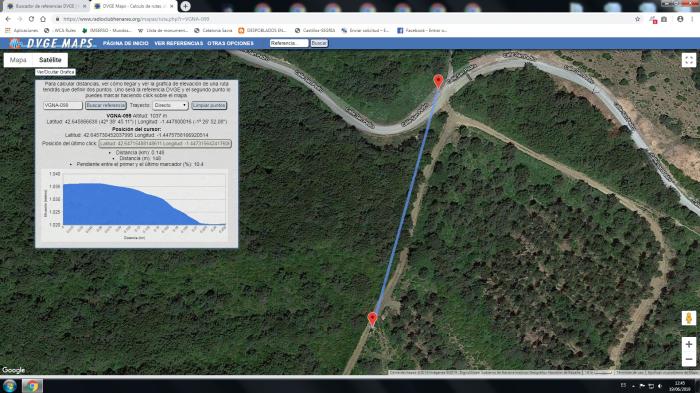The width and height of the screenshot is (700, 393).
Task: Zoom in with the plus button
Action: [689, 344]
